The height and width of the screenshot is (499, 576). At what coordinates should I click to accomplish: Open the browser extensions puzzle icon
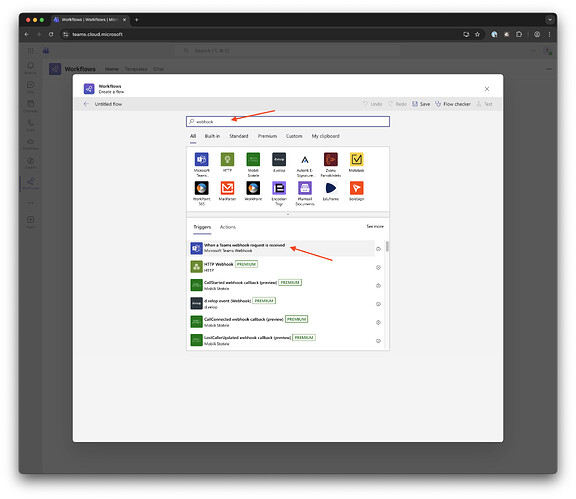tap(519, 34)
